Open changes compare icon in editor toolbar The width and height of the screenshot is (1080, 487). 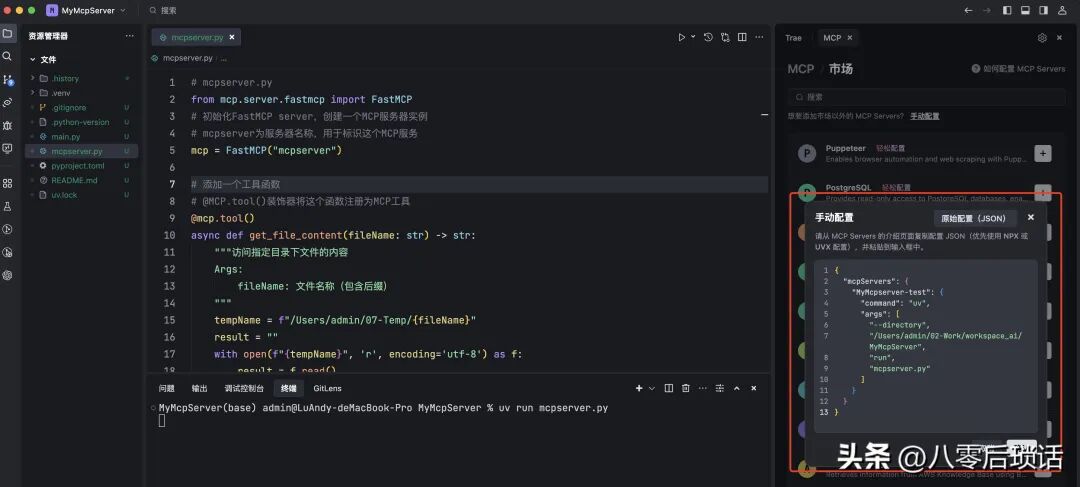tap(725, 37)
